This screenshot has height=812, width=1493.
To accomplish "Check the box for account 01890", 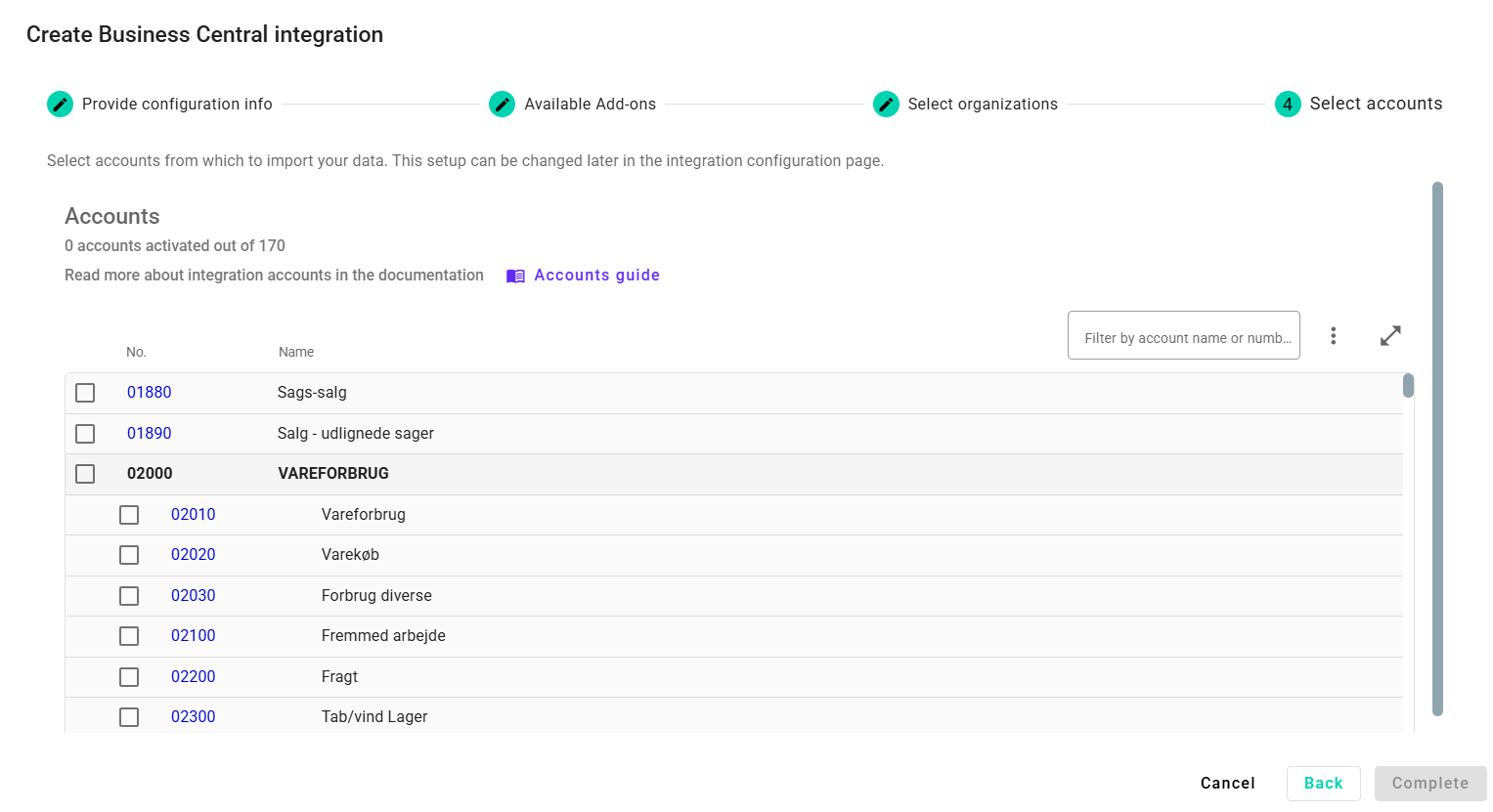I will (x=85, y=433).
